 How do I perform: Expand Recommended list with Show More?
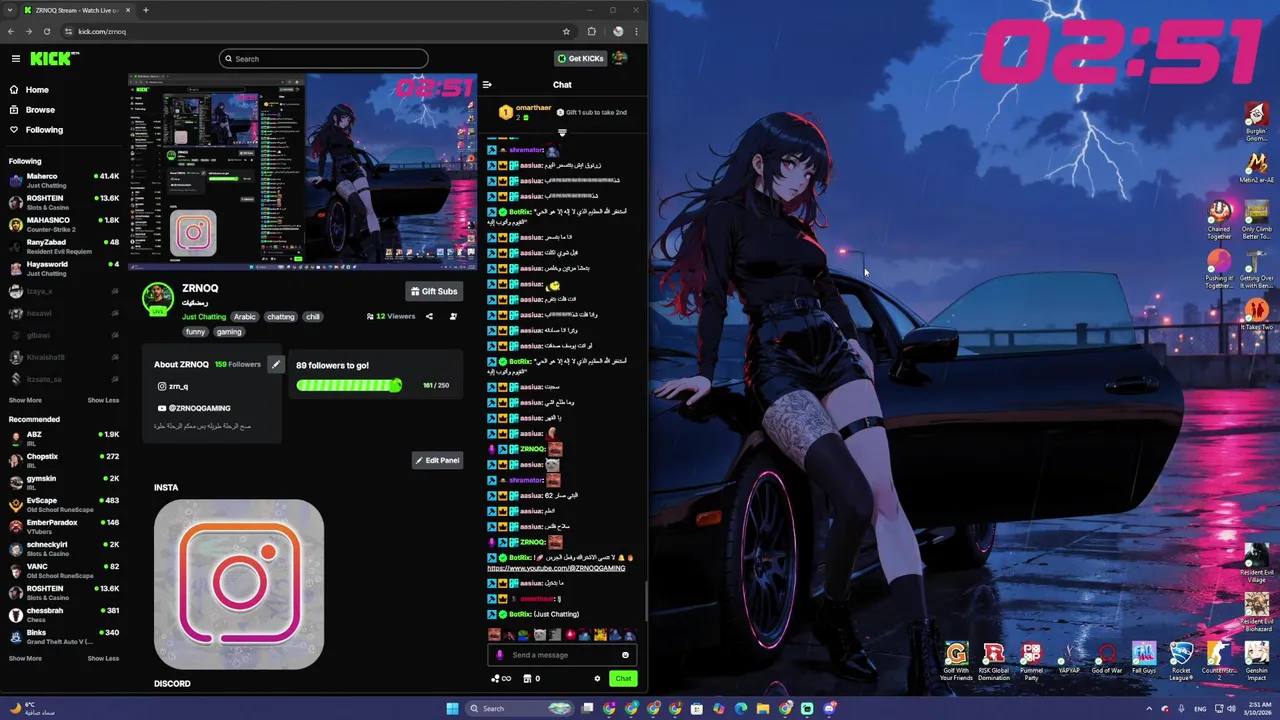tap(25, 658)
